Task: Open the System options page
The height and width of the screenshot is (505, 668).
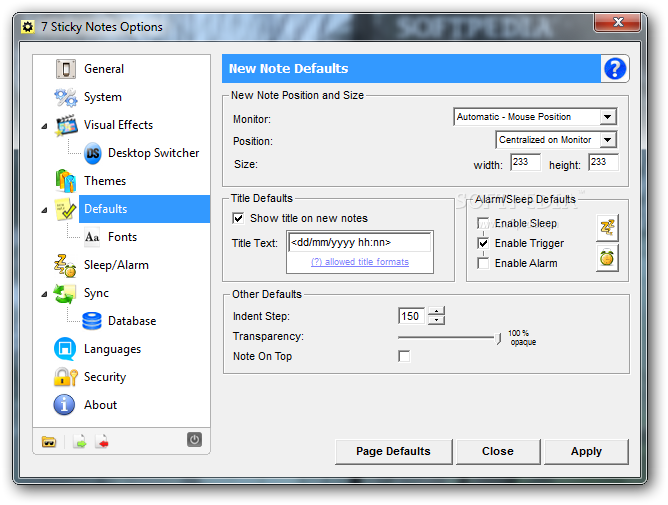Action: pos(103,97)
